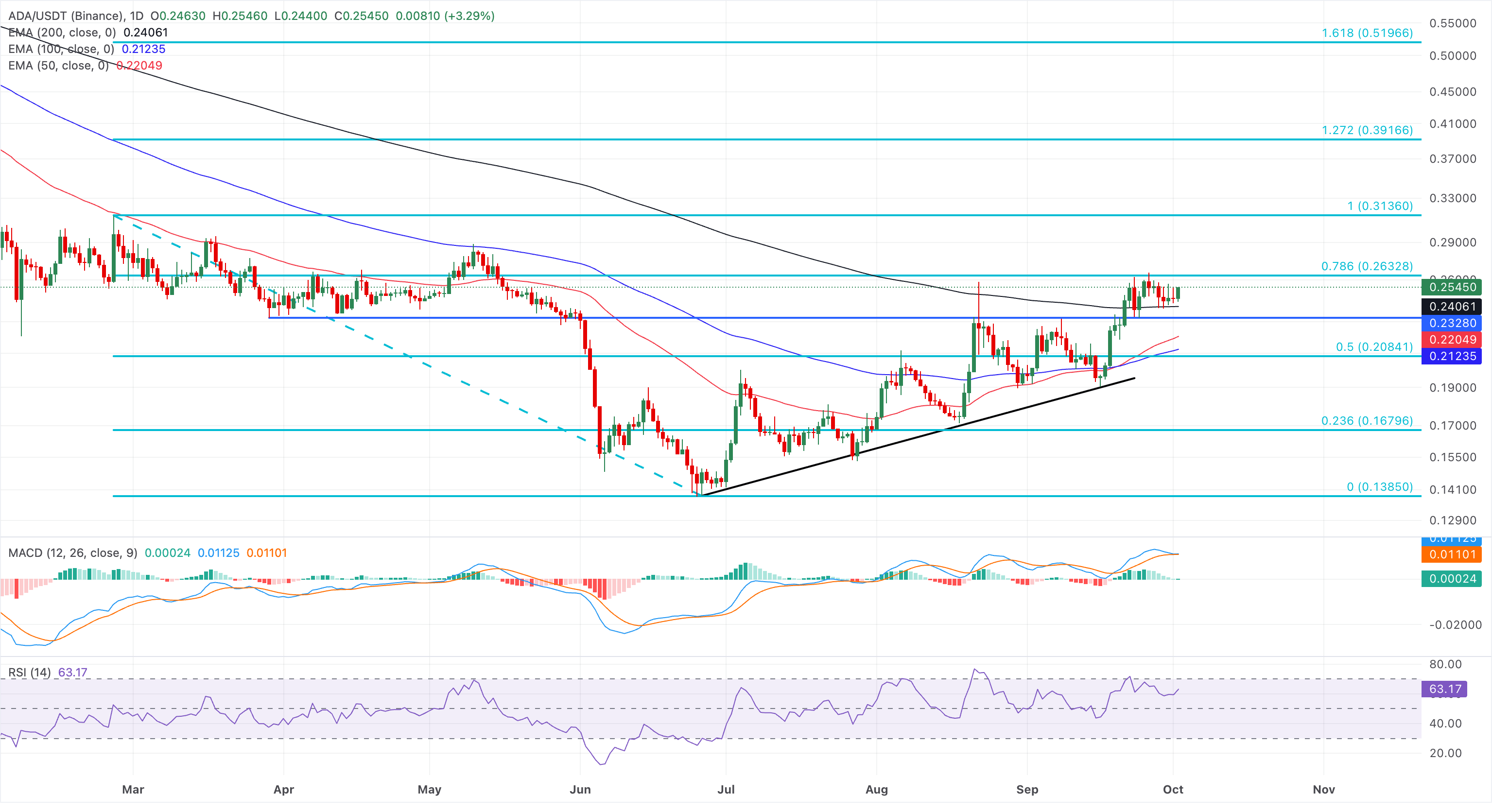1492x812 pixels.
Task: Click the 0.55000 price axis label
Action: [1453, 24]
